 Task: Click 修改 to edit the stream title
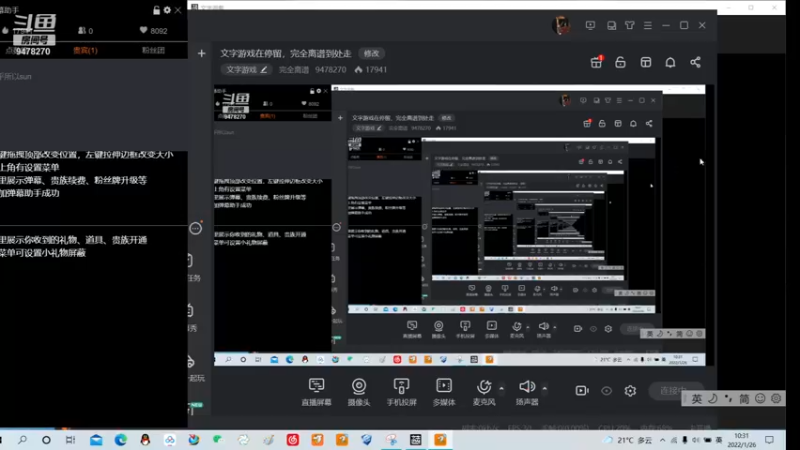point(371,53)
